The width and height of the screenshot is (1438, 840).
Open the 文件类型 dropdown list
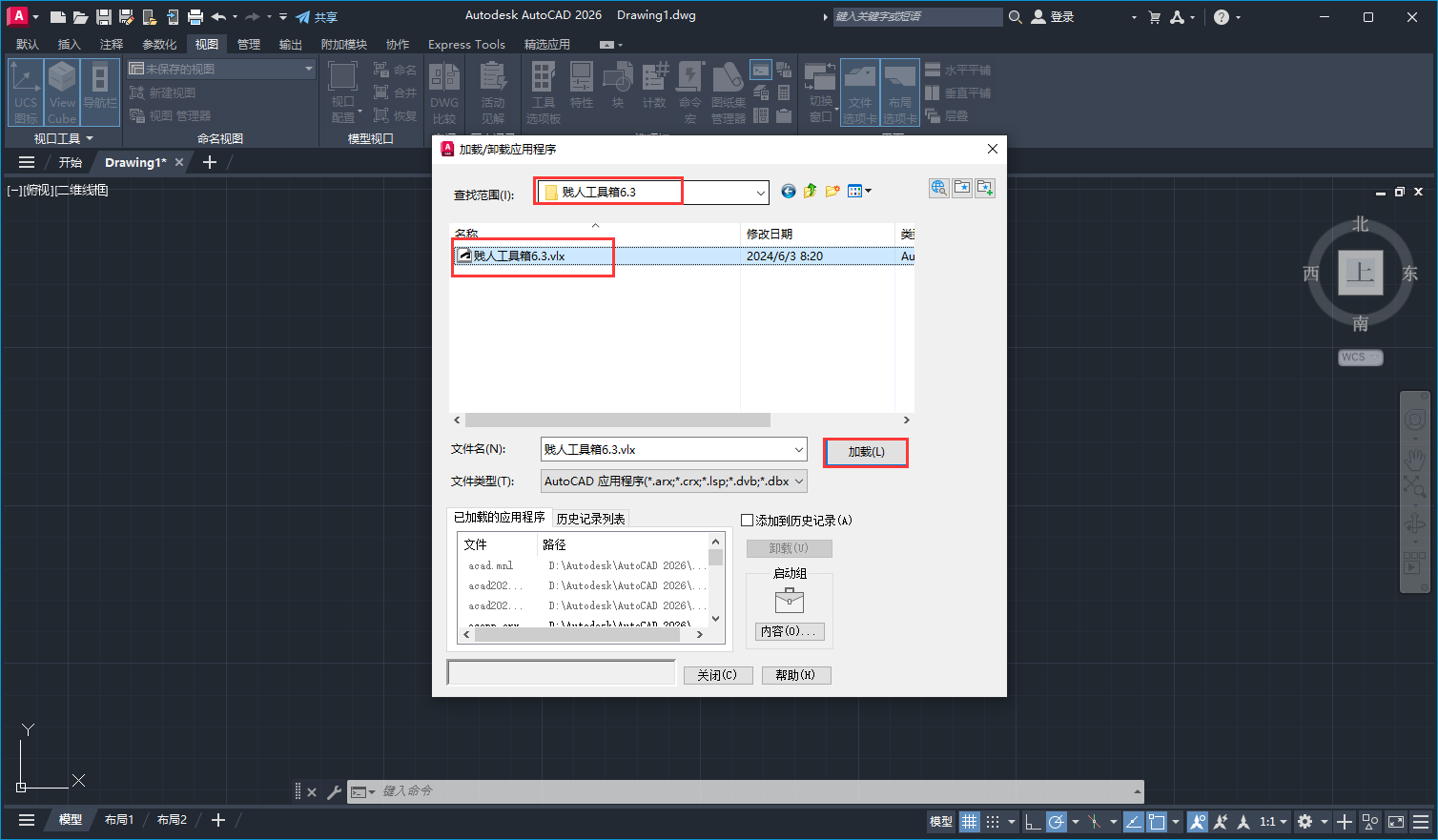(798, 481)
